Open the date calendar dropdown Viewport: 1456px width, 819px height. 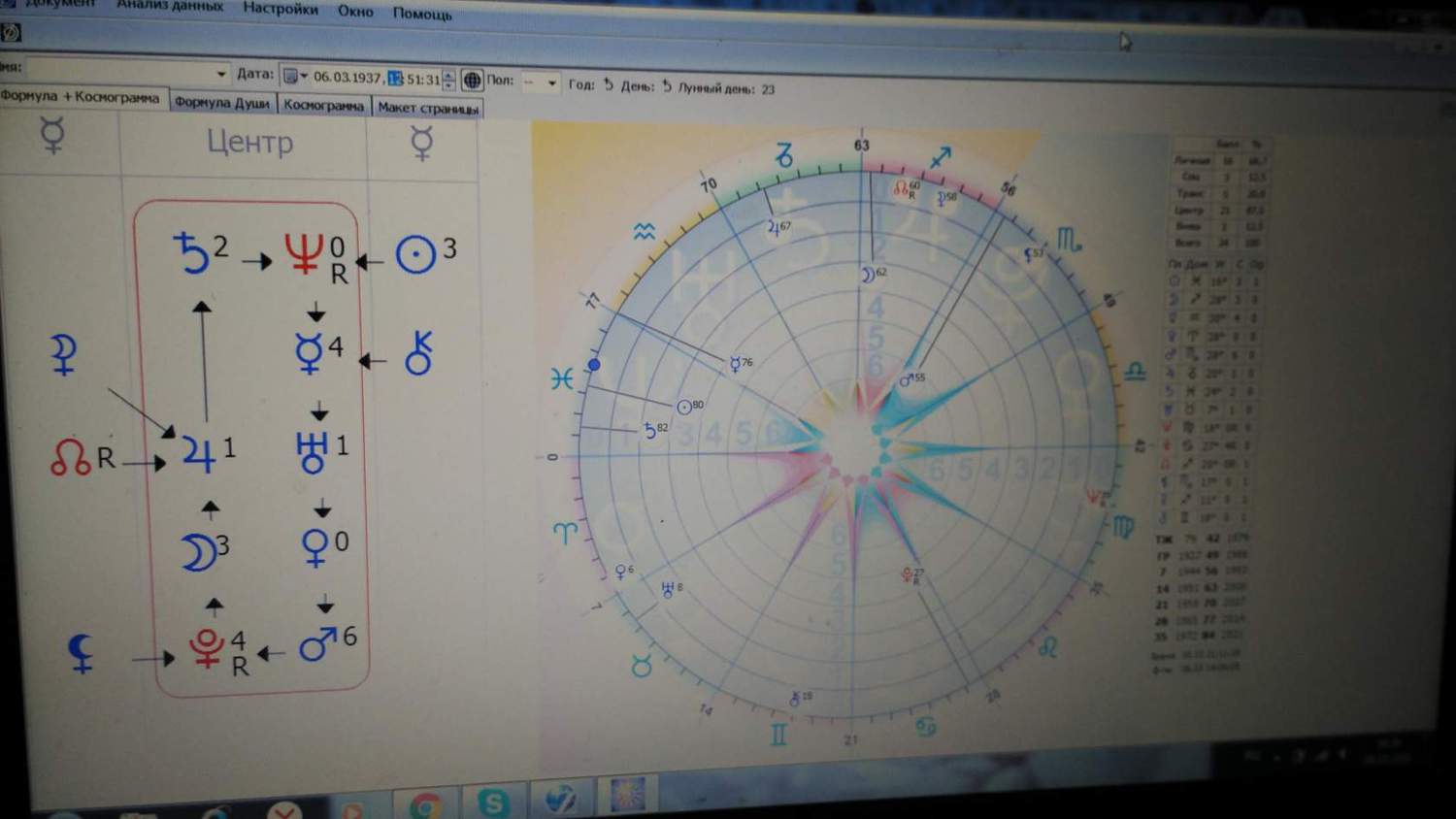point(294,76)
